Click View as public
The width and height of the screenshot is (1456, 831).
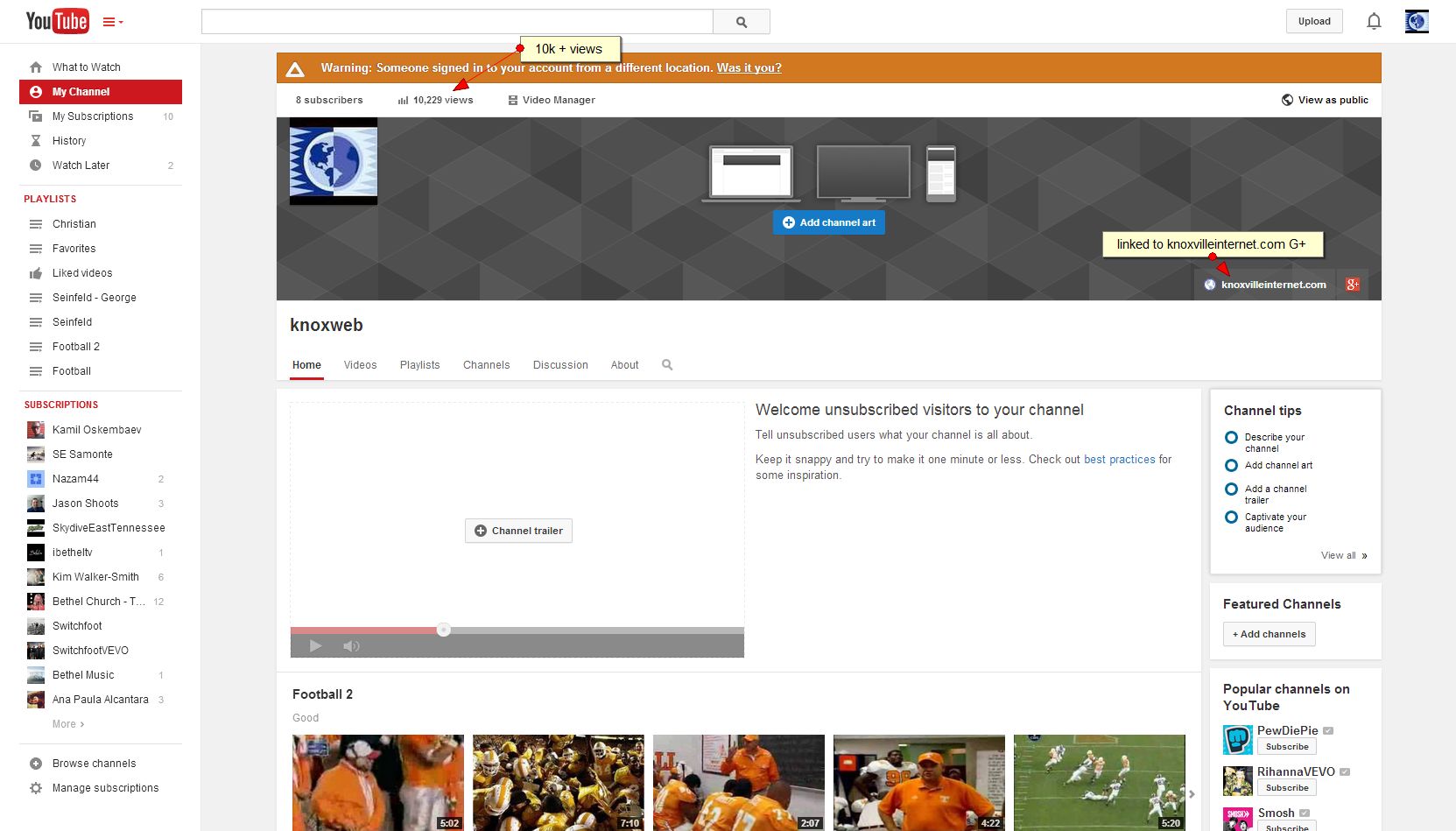coord(1325,100)
